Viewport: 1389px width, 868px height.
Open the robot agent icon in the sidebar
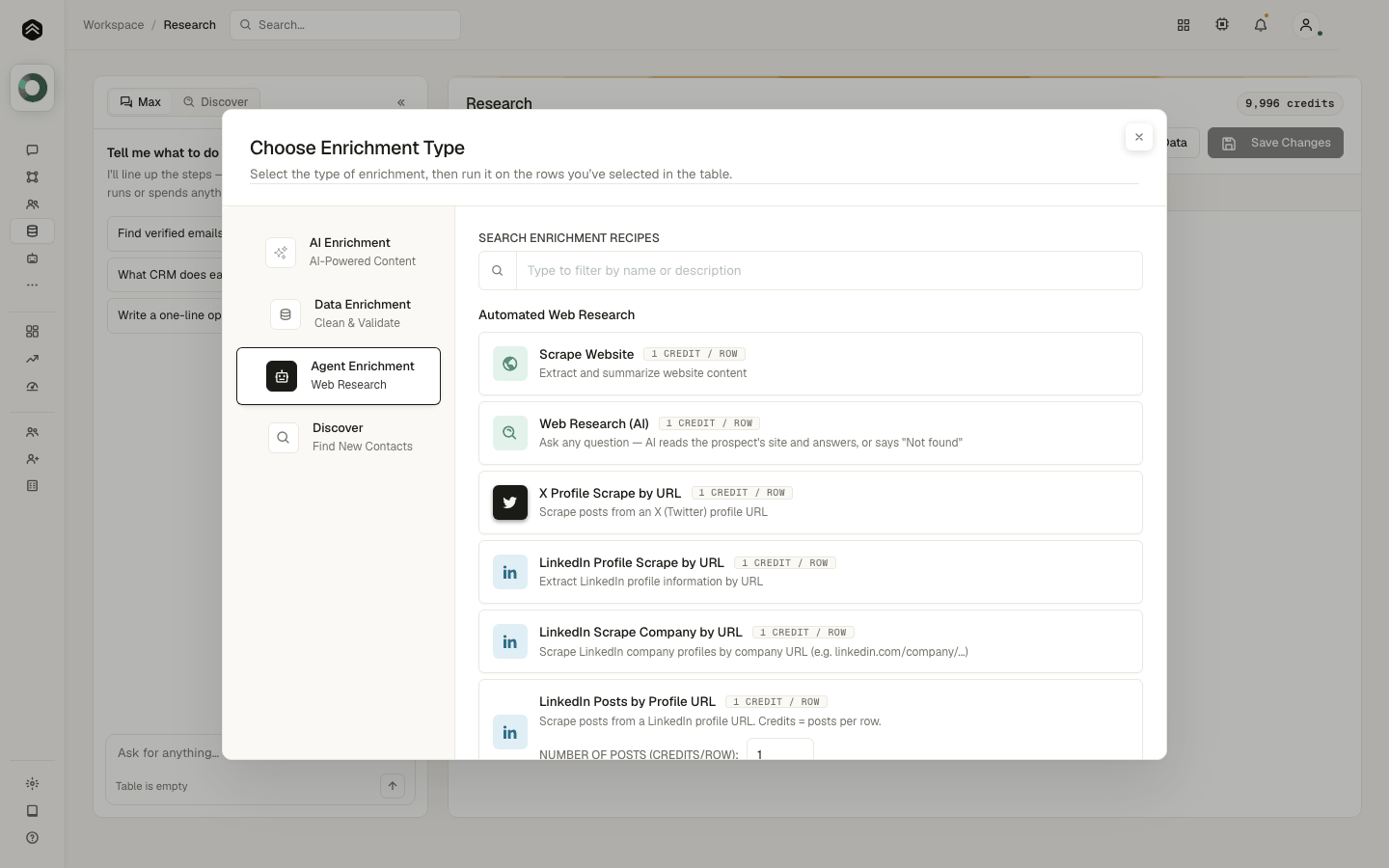(32, 258)
